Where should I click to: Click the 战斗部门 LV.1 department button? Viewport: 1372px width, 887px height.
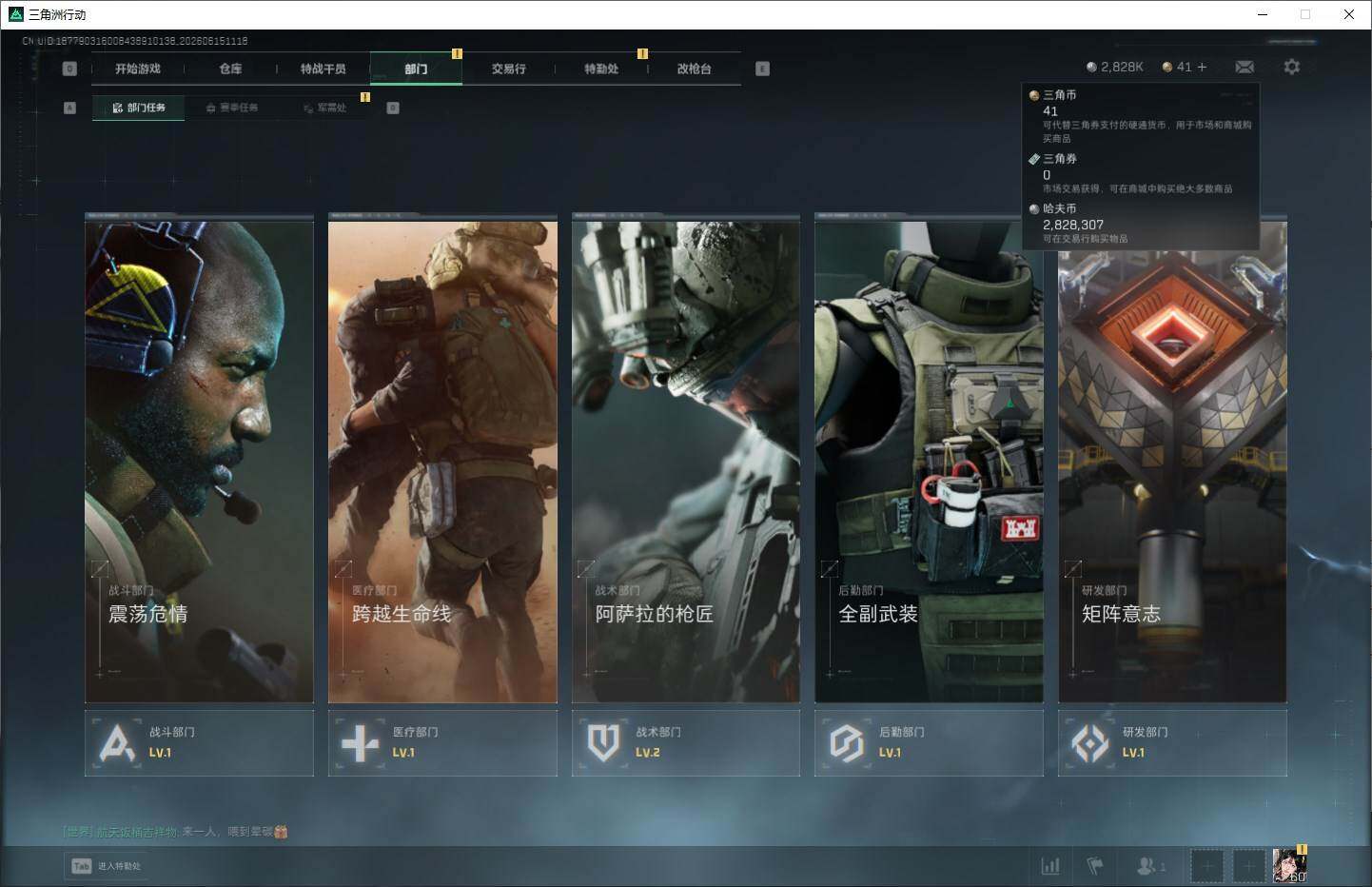pyautogui.click(x=199, y=742)
